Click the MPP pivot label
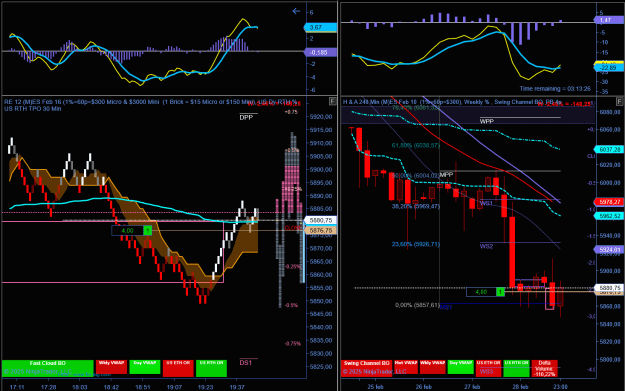This screenshot has width=625, height=391. 446,175
